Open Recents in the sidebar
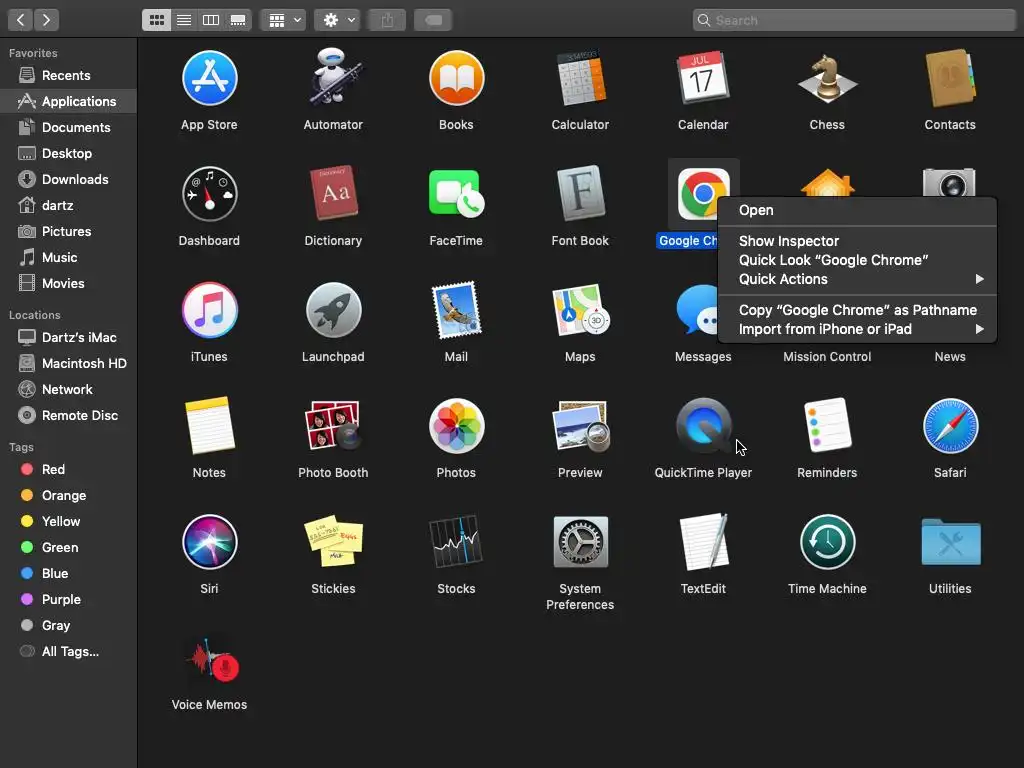 pos(68,75)
